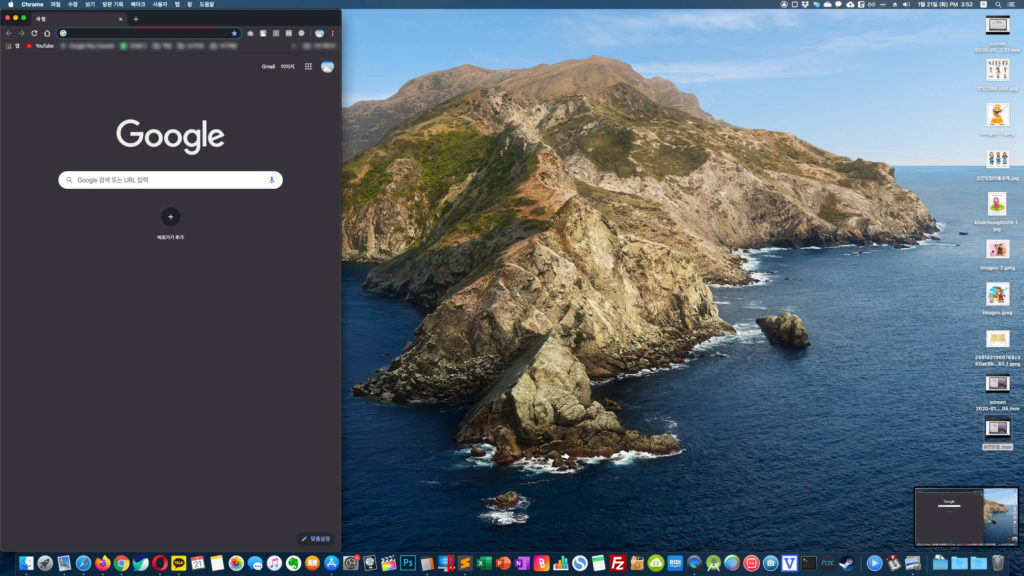The image size is (1024, 576).
Task: Open the screenshot preview thumbnail
Action: (x=966, y=517)
